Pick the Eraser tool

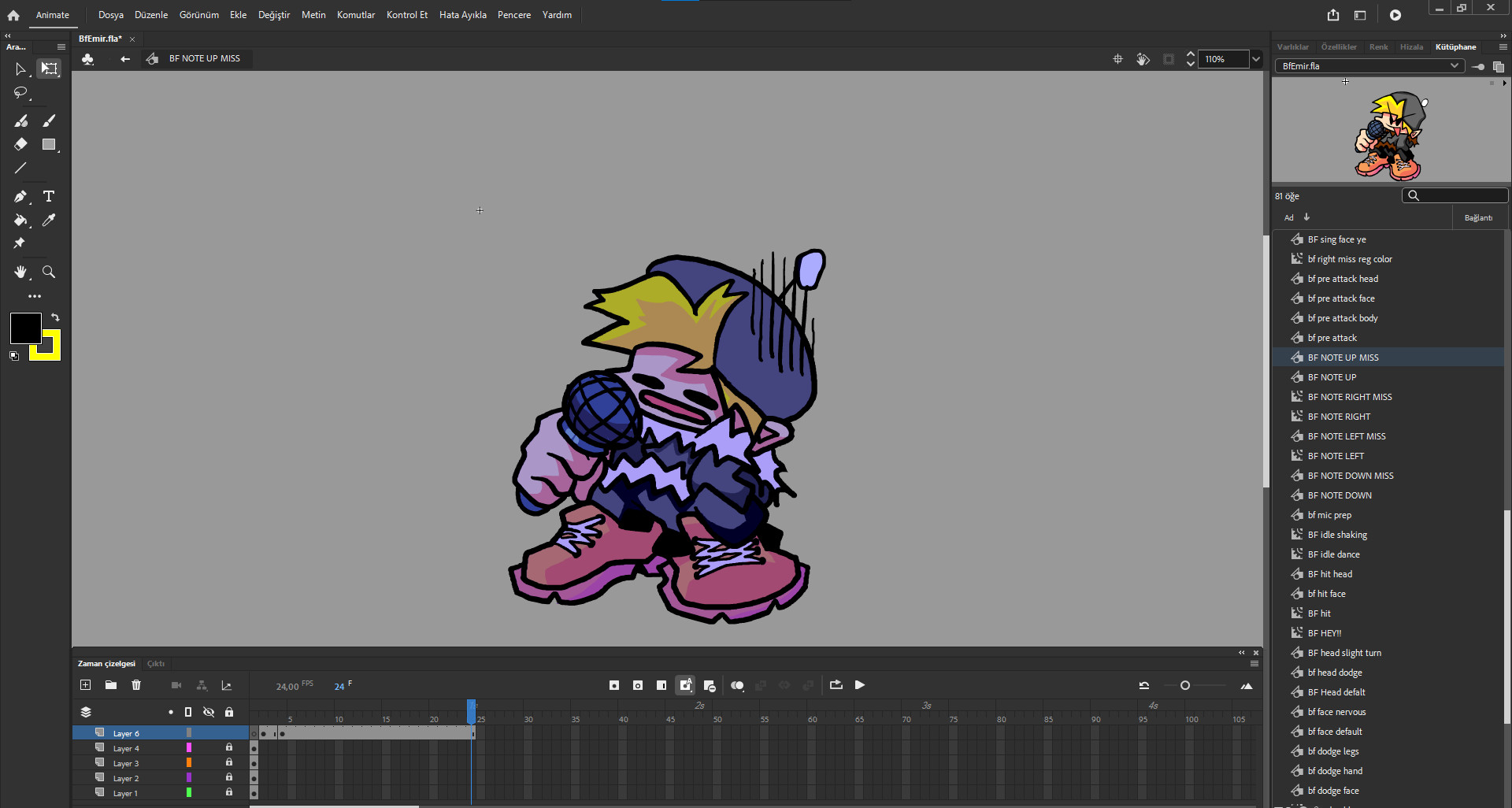pyautogui.click(x=20, y=145)
